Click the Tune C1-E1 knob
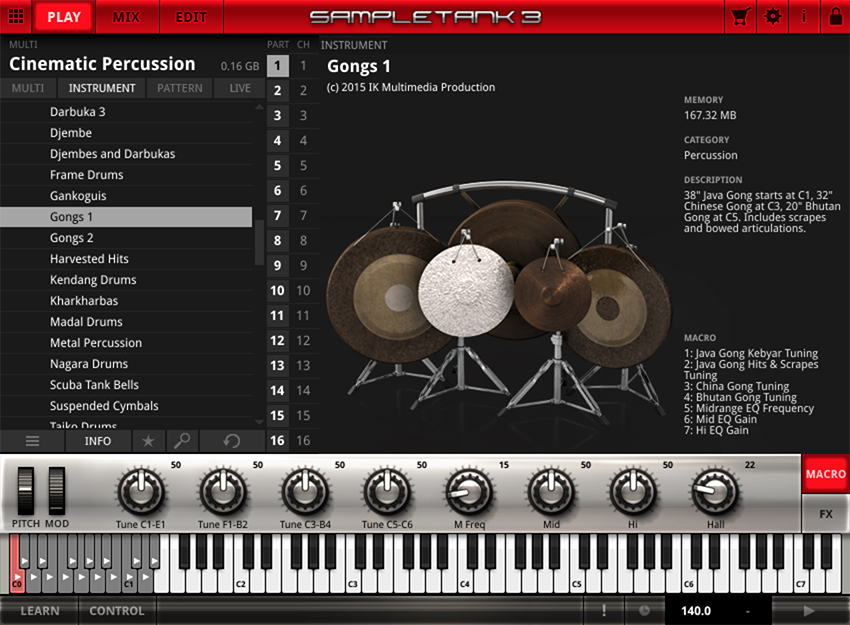850x625 pixels. click(141, 493)
